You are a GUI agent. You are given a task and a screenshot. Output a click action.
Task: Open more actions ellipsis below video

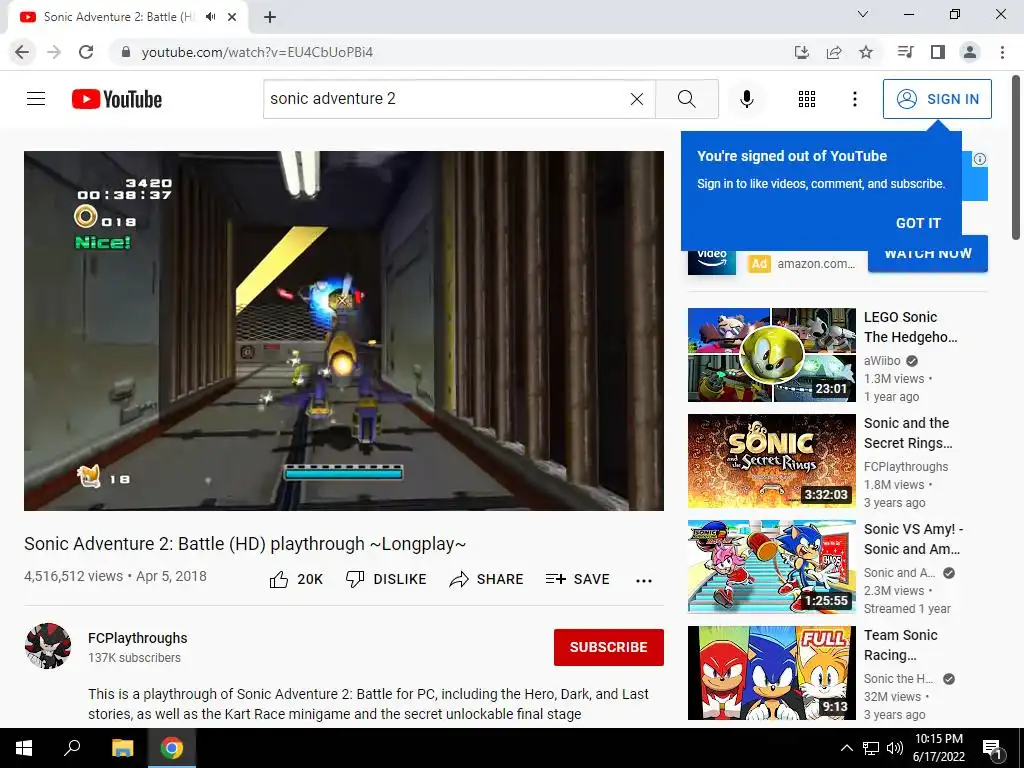[644, 581]
